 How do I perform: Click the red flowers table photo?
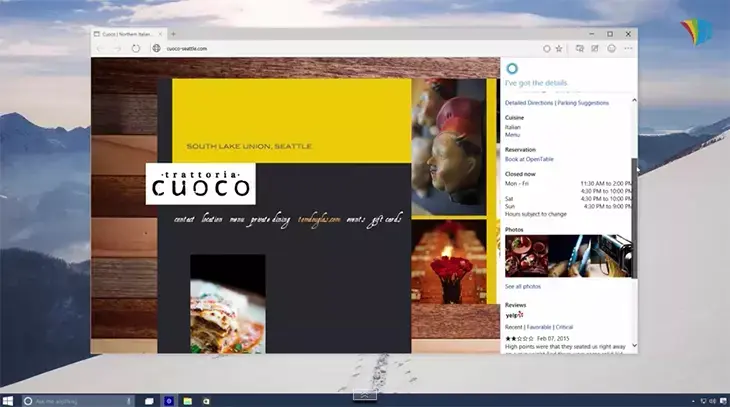coord(449,262)
